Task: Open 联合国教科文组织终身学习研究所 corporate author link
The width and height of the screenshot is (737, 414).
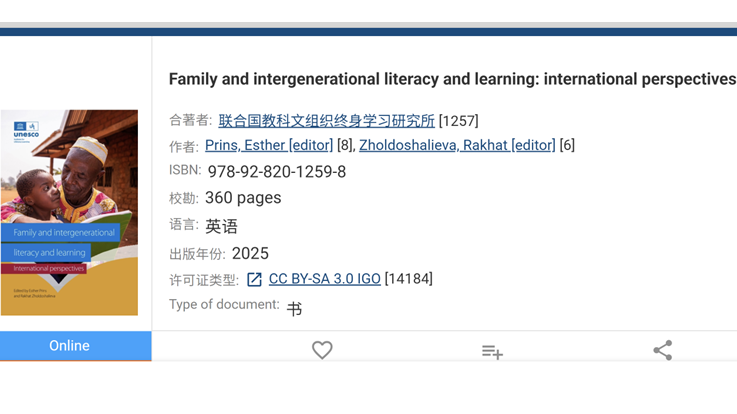Action: [326, 121]
